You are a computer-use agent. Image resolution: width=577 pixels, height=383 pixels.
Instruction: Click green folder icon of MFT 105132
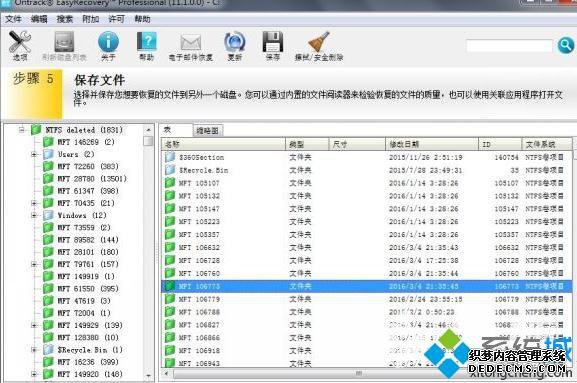170,196
